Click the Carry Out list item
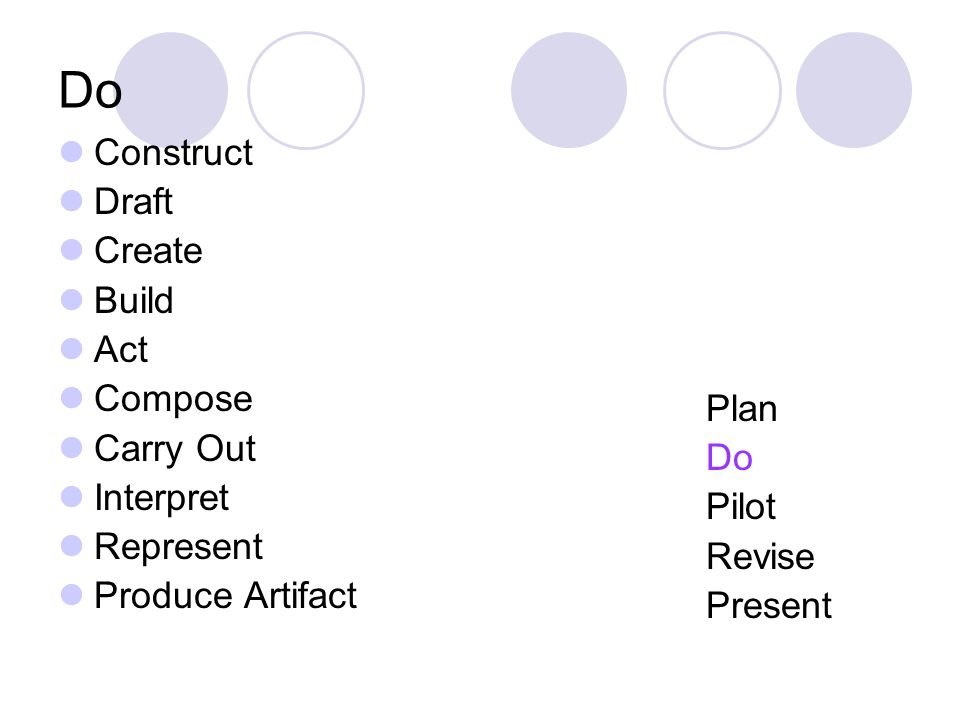The height and width of the screenshot is (720, 960). coord(175,449)
